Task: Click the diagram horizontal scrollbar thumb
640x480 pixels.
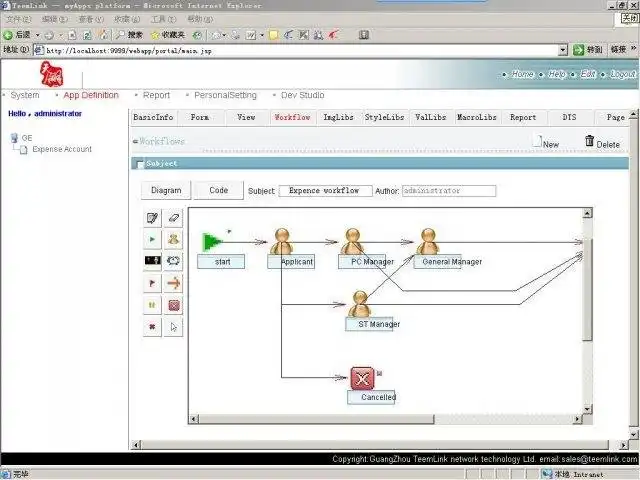Action: [x=317, y=419]
